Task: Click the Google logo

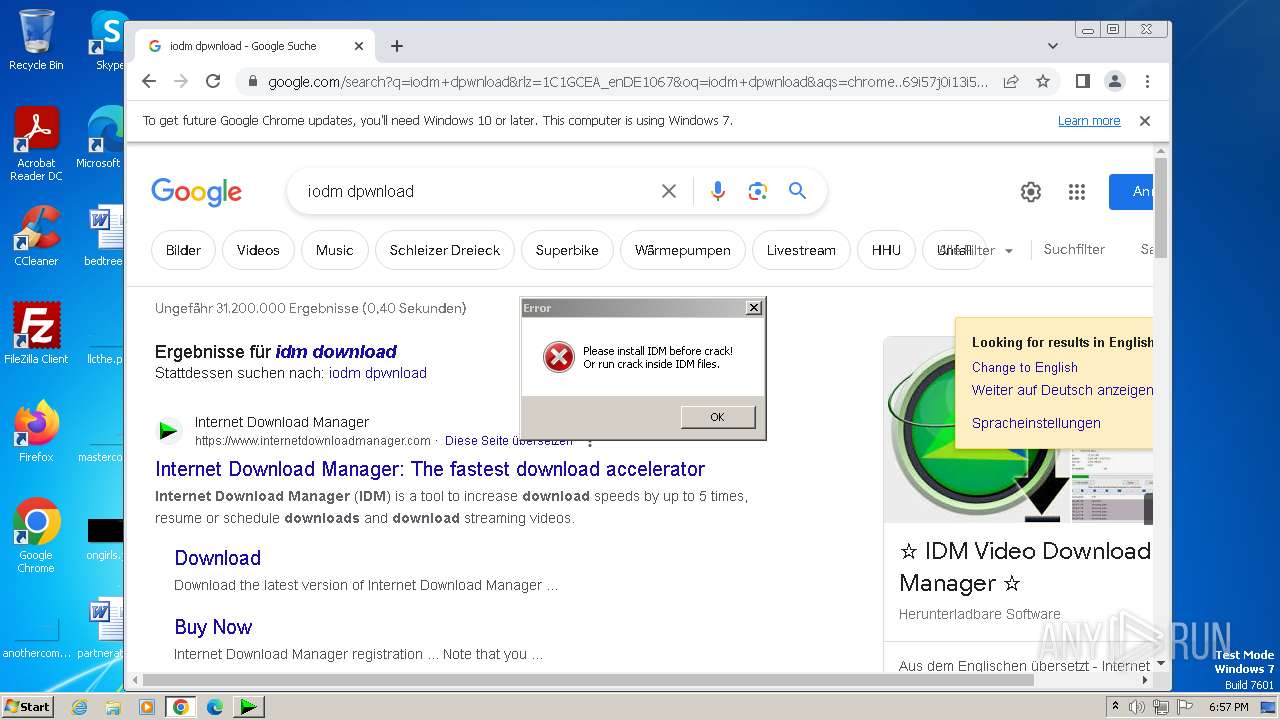Action: pos(196,192)
